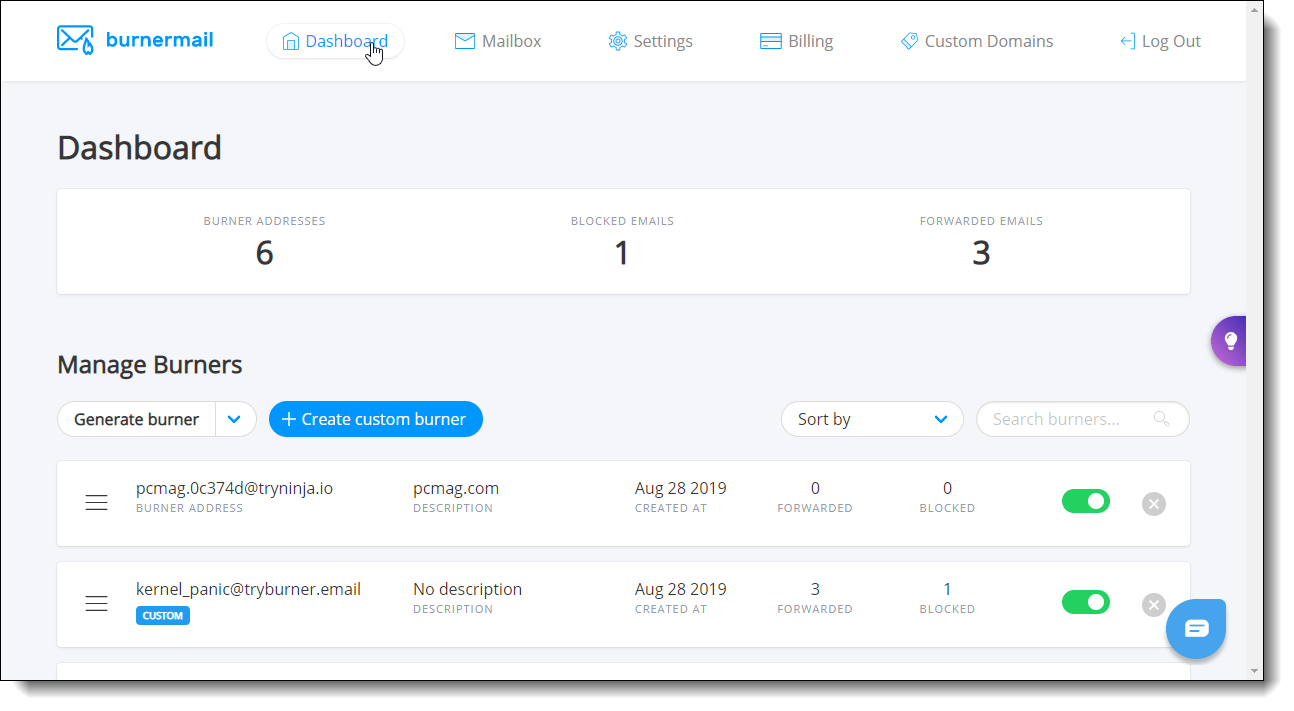1294x711 pixels.
Task: Go to the Settings tab
Action: tap(650, 41)
